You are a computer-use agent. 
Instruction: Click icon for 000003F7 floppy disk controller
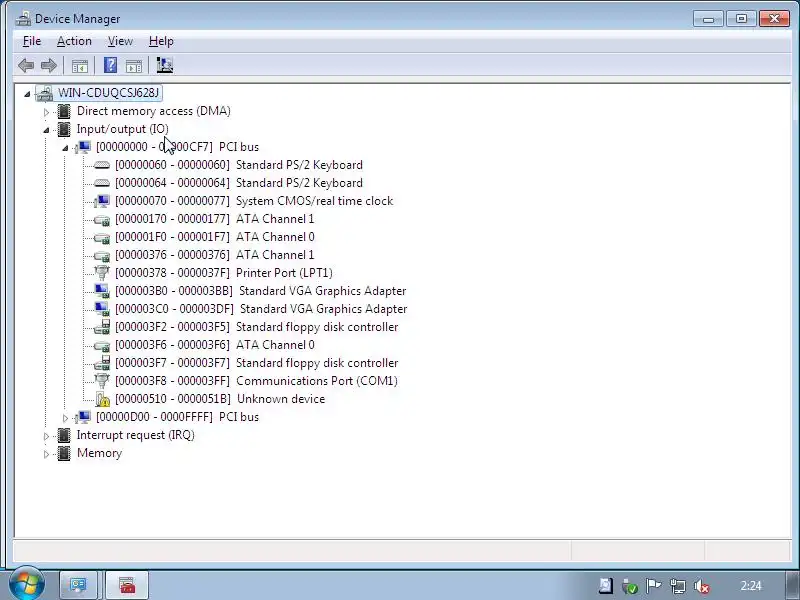(x=102, y=363)
